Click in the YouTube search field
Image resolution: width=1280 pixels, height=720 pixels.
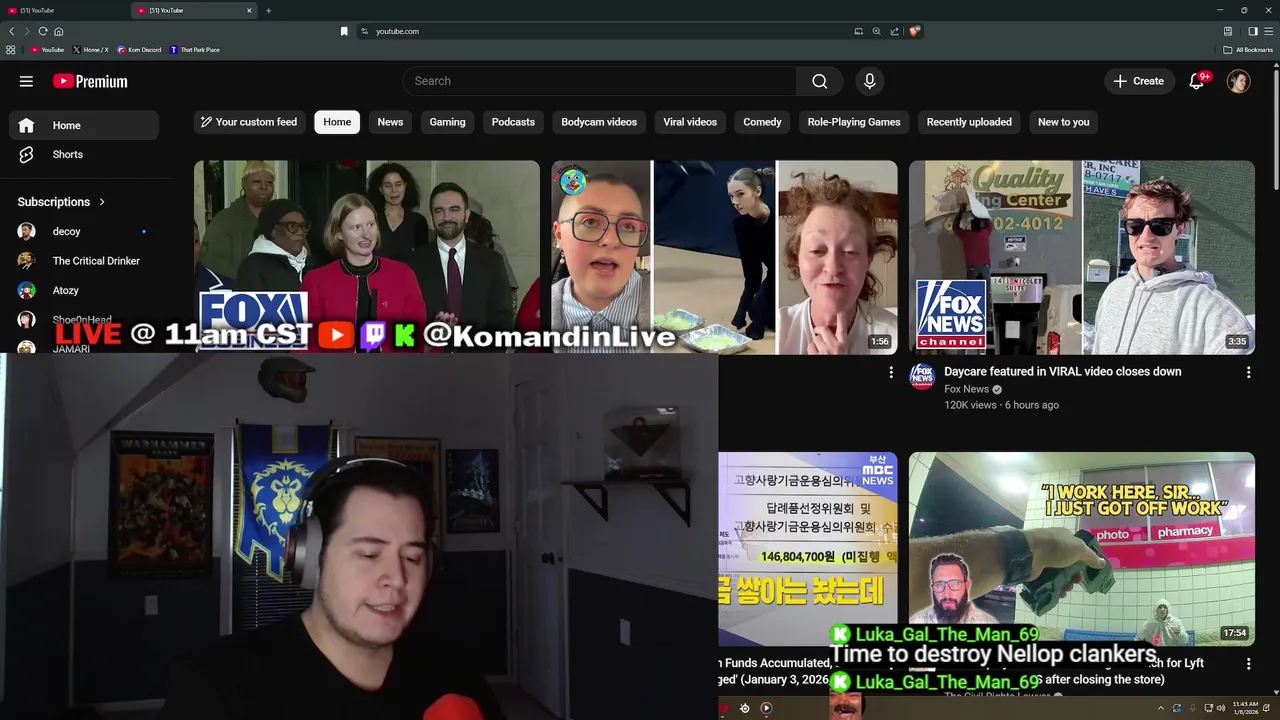pyautogui.click(x=600, y=81)
